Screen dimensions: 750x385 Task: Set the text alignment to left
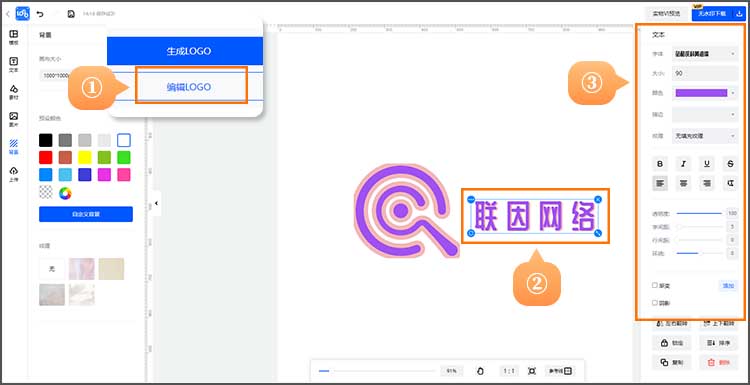point(660,183)
